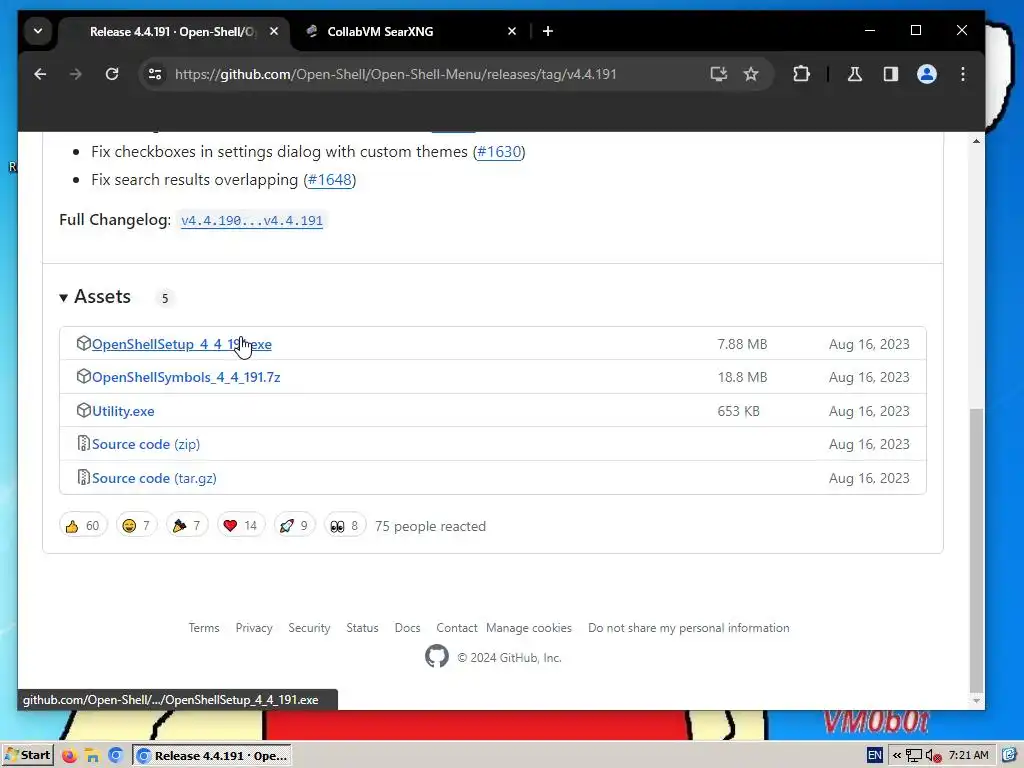Bookmark this page with the star icon
Screen dimensions: 1024x768
[x=751, y=74]
